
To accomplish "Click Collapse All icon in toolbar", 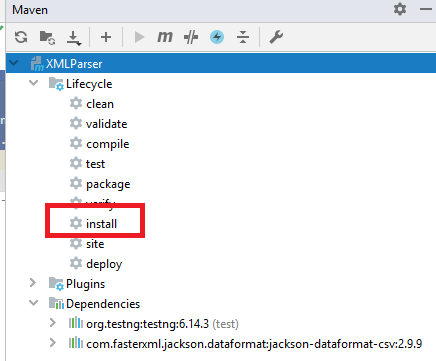I will 243,37.
